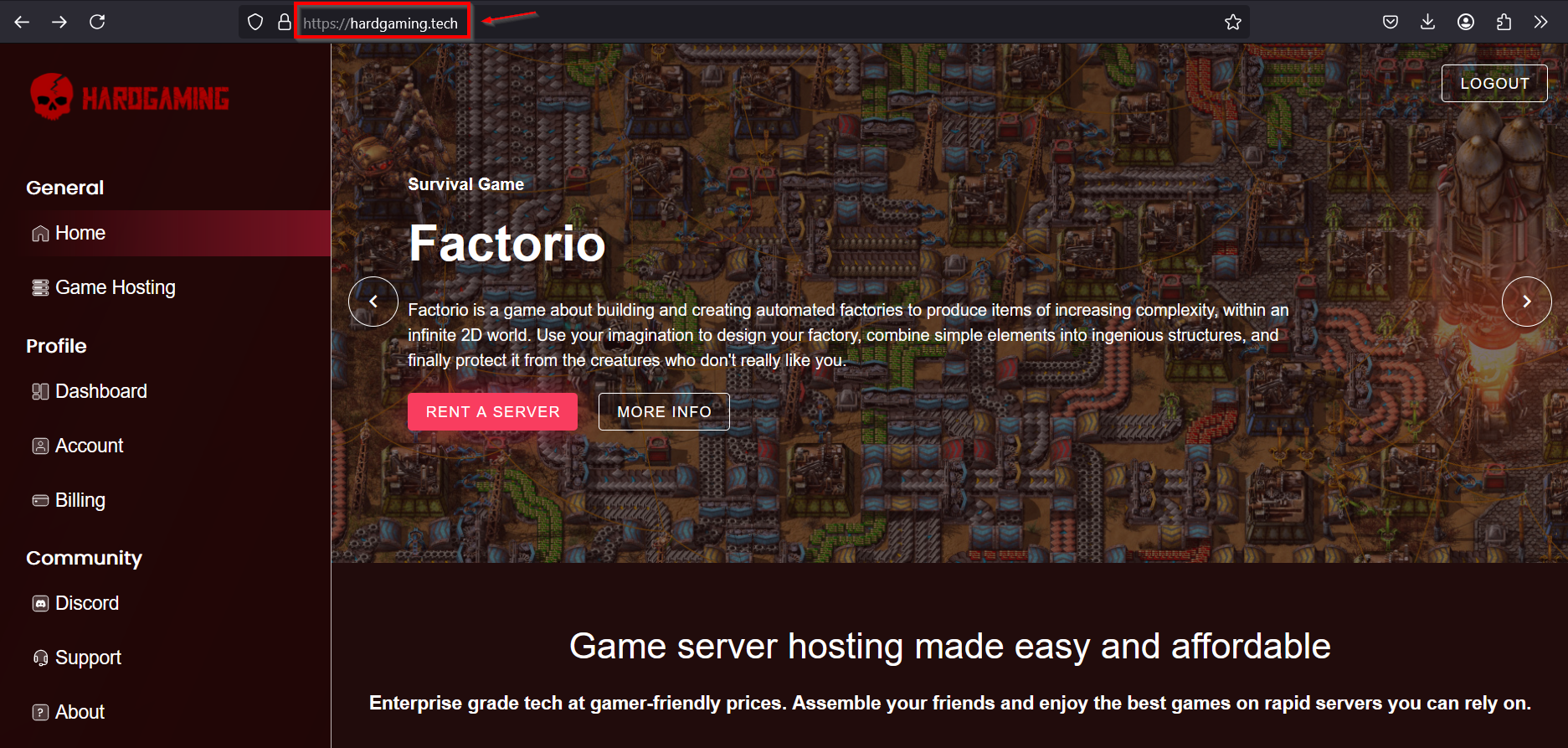Open the extensions puzzle icon

click(1504, 22)
